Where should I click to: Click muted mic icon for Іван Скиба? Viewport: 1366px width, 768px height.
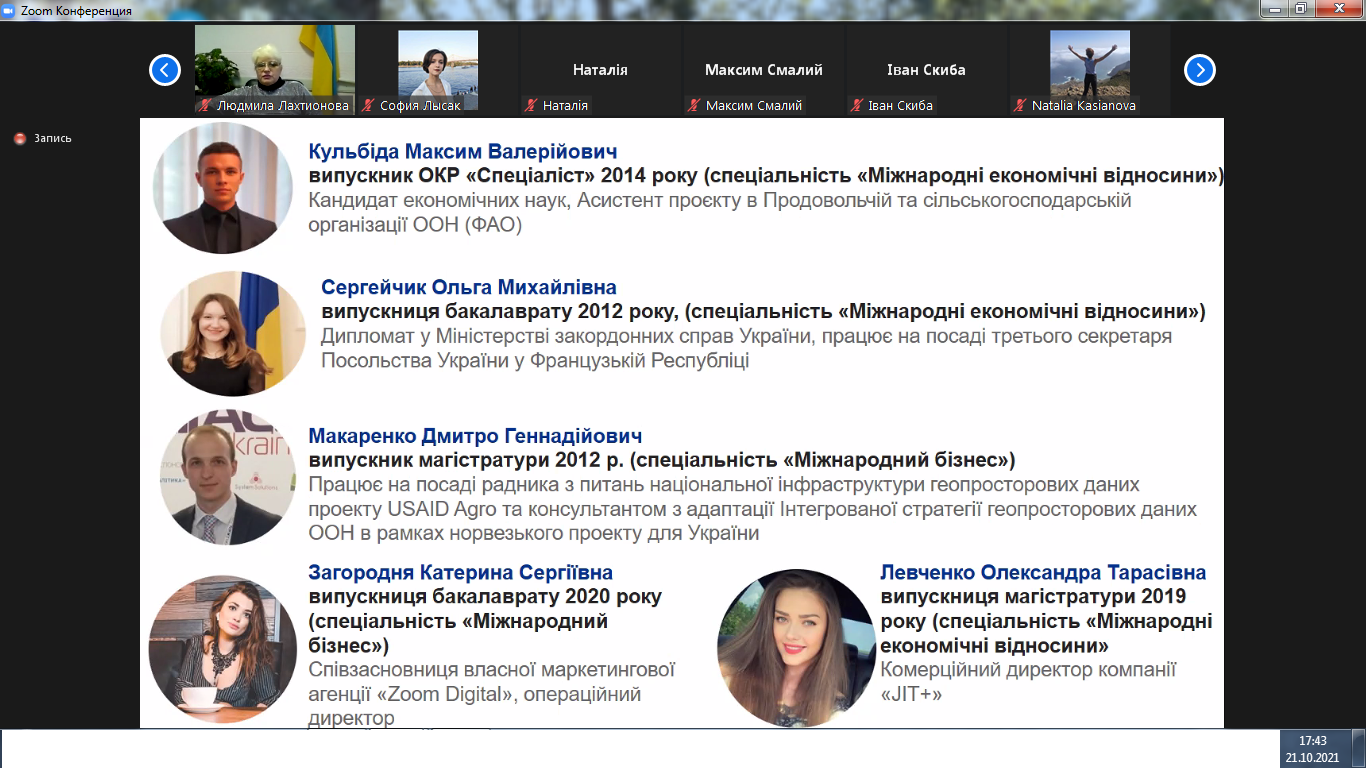point(856,105)
